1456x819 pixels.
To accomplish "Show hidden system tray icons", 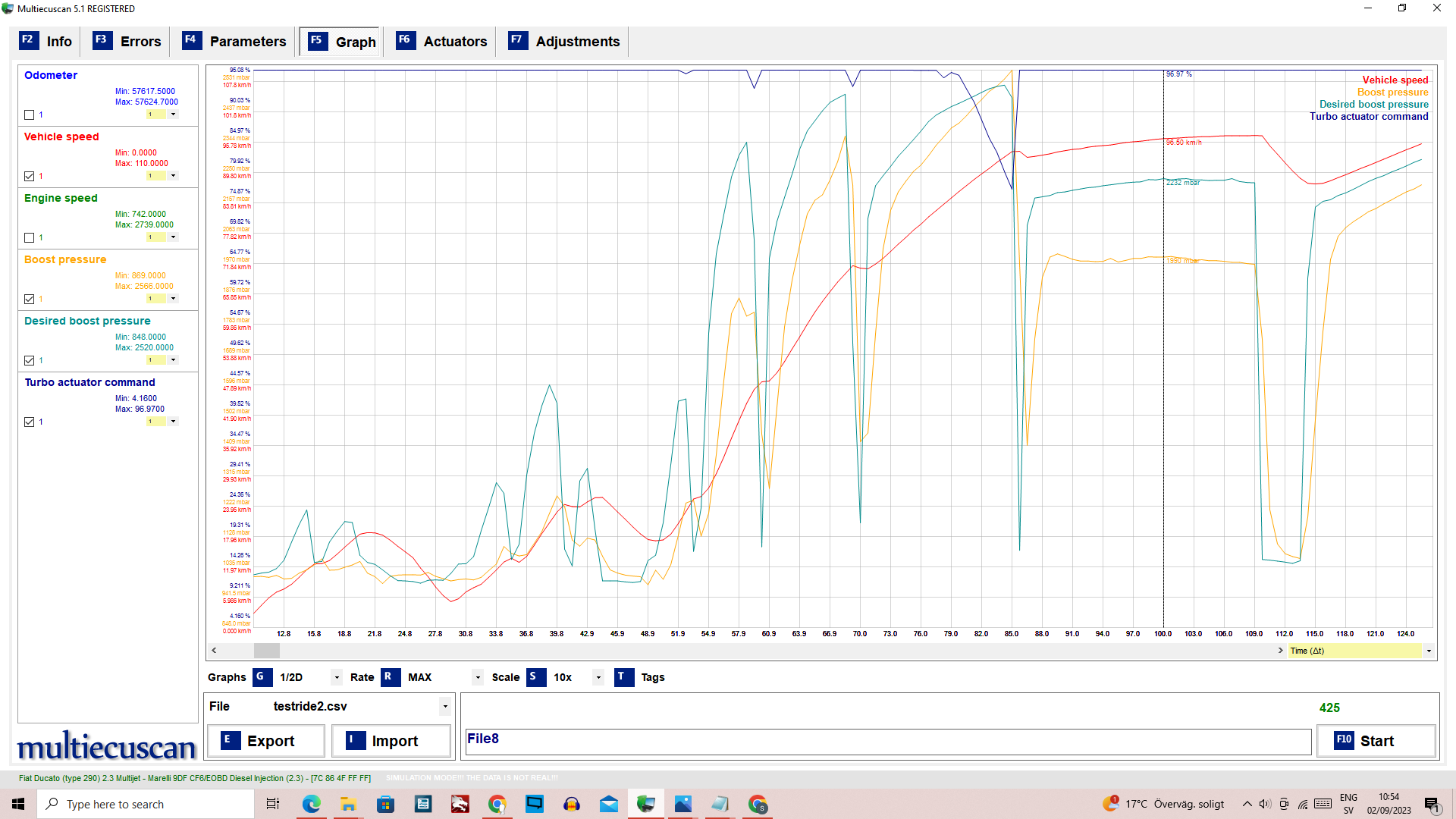I will coord(1247,804).
